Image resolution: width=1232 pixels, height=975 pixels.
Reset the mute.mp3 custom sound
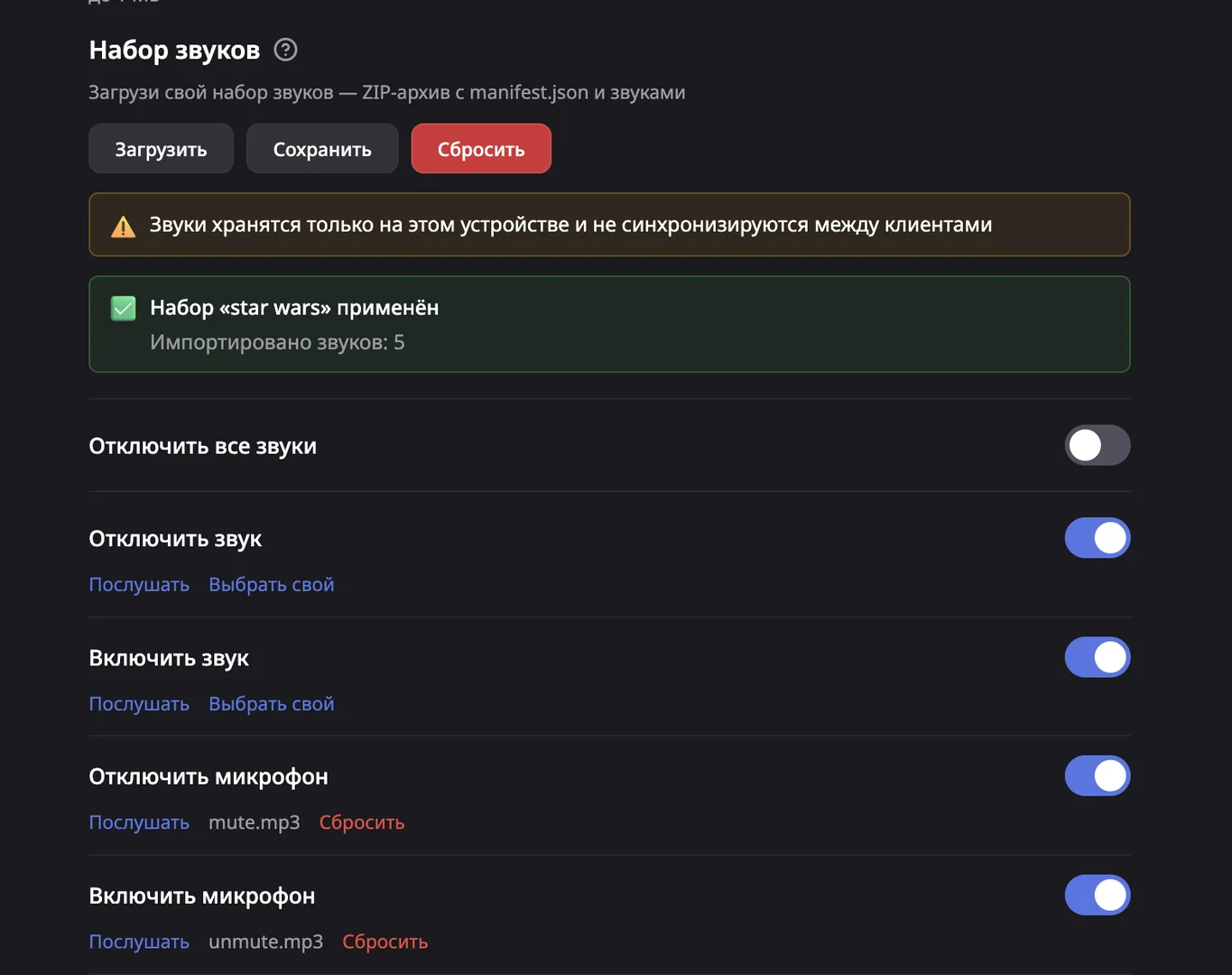[361, 823]
